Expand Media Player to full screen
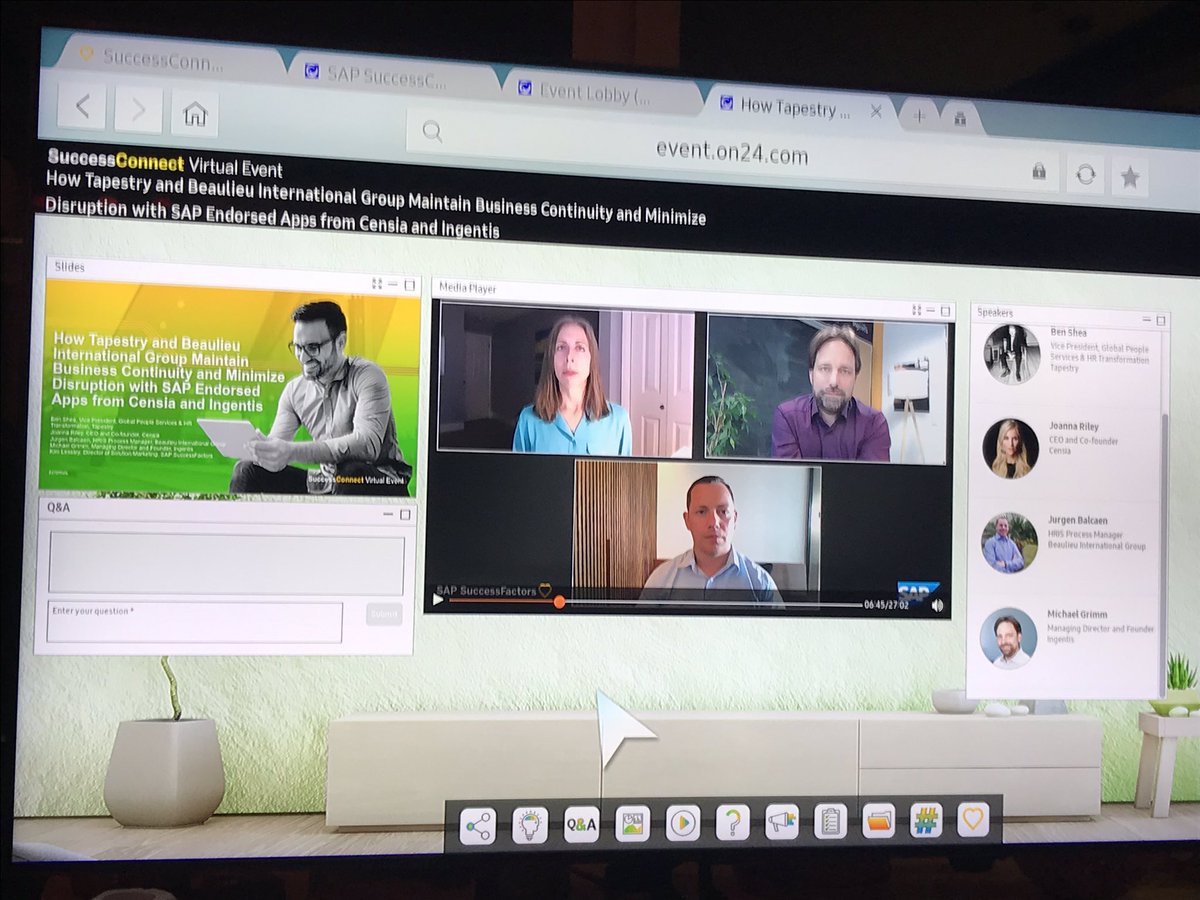Screen dimensions: 1200x900 915,311
